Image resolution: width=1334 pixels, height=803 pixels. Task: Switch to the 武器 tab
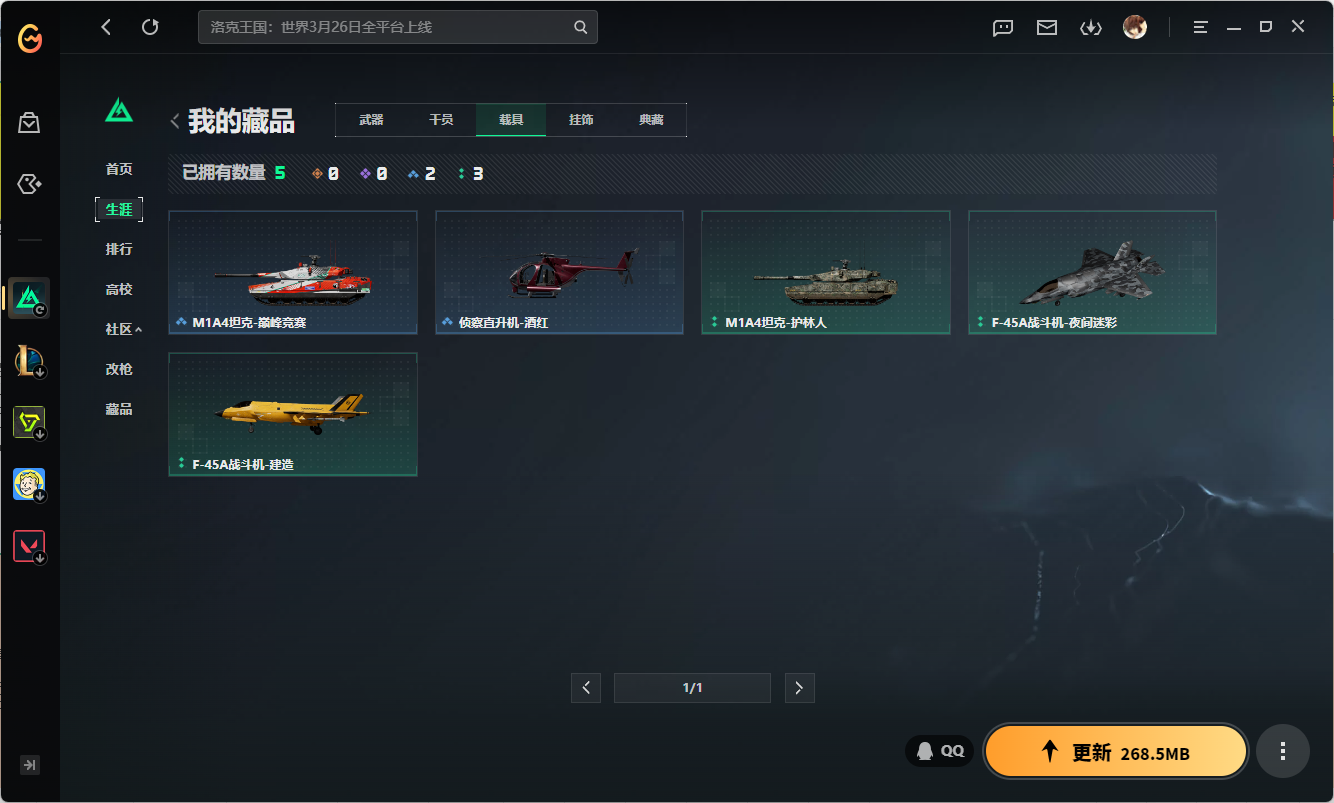pos(371,120)
